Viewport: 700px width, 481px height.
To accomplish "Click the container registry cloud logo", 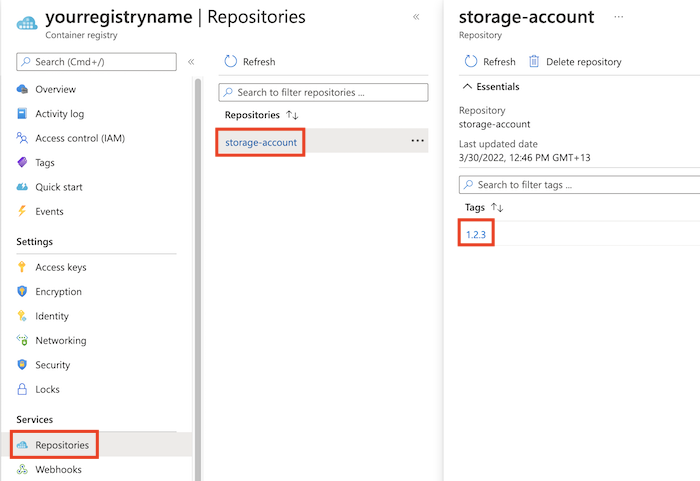I will coord(27,22).
